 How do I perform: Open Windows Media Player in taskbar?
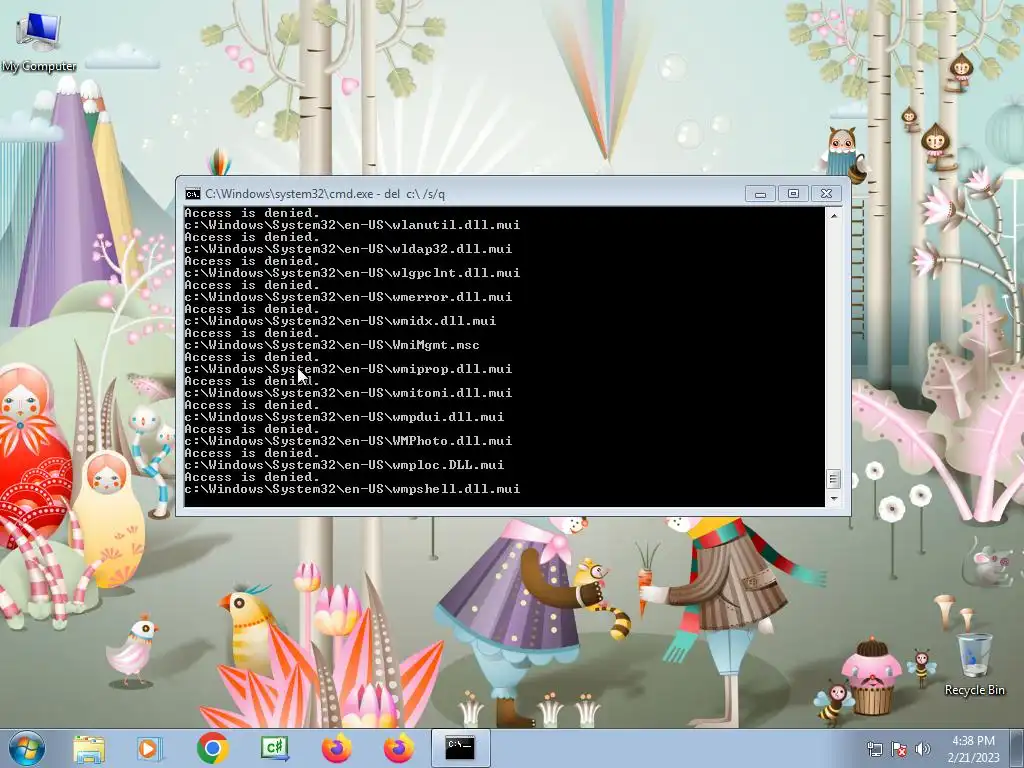click(x=150, y=748)
